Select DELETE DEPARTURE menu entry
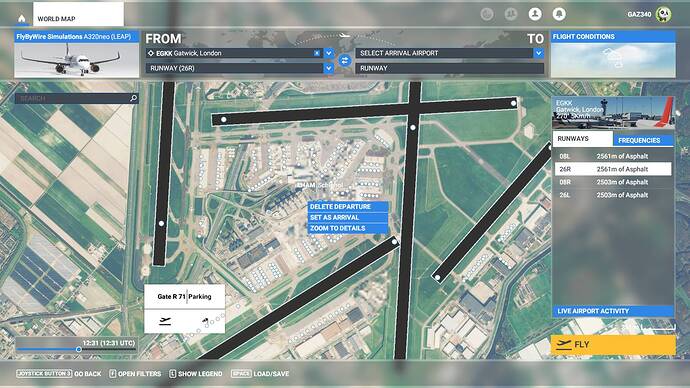Screen dimensions: 690x388 click(348, 206)
